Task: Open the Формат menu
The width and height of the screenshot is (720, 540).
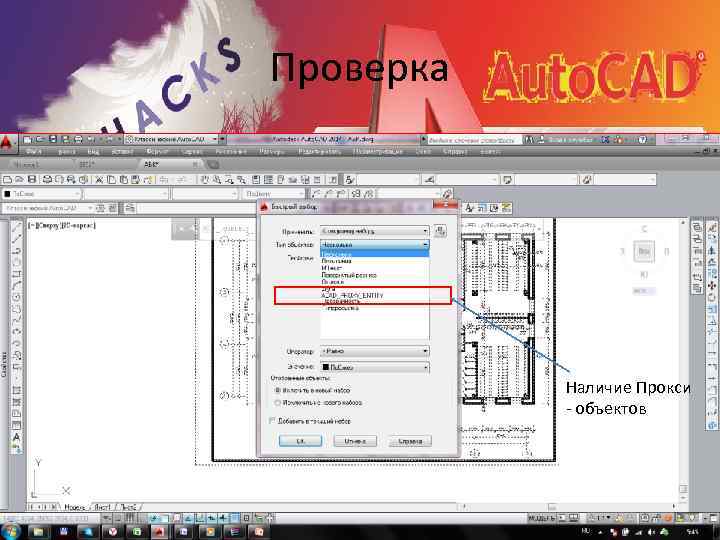Action: [157, 151]
